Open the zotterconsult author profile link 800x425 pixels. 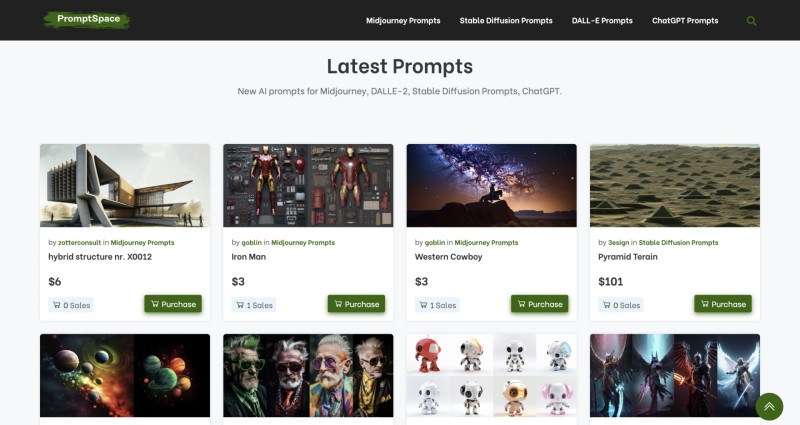pyautogui.click(x=80, y=243)
